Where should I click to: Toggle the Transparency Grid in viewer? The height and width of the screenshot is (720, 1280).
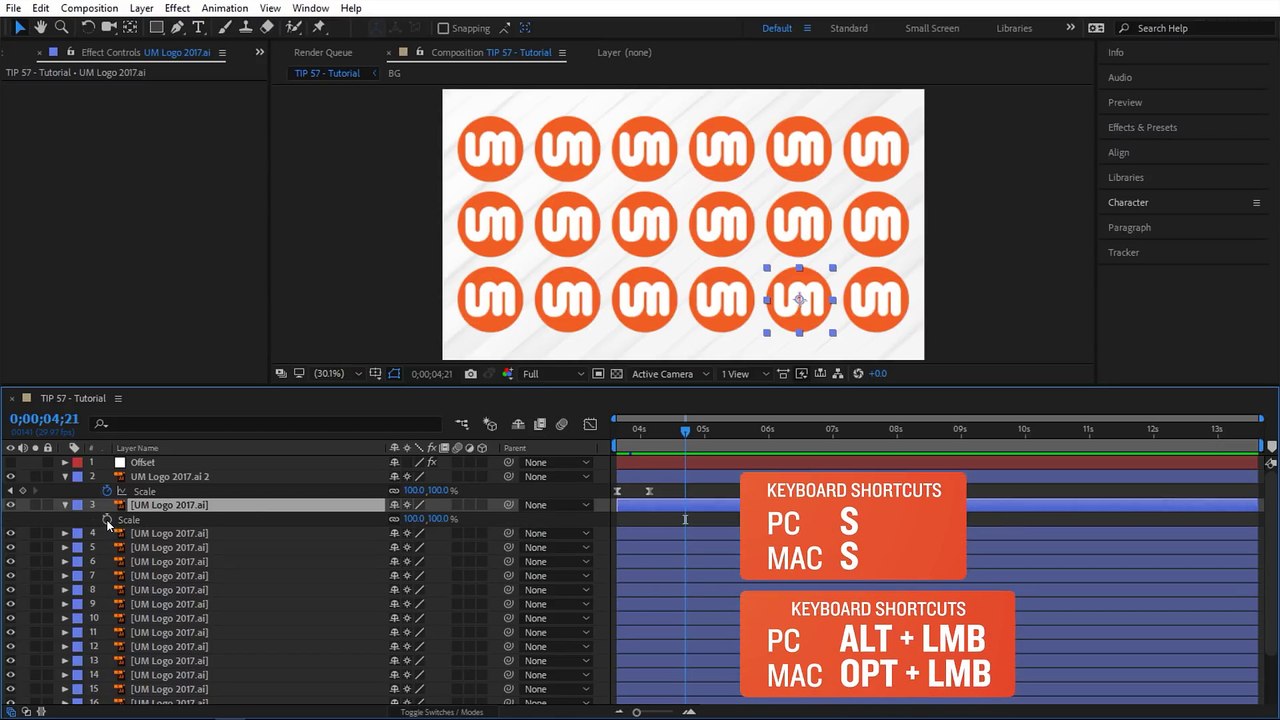617,374
